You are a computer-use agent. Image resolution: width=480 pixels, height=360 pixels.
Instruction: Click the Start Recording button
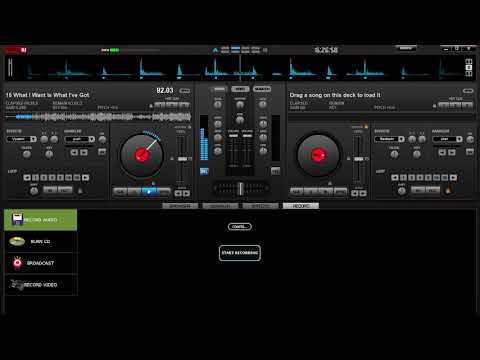pos(240,253)
